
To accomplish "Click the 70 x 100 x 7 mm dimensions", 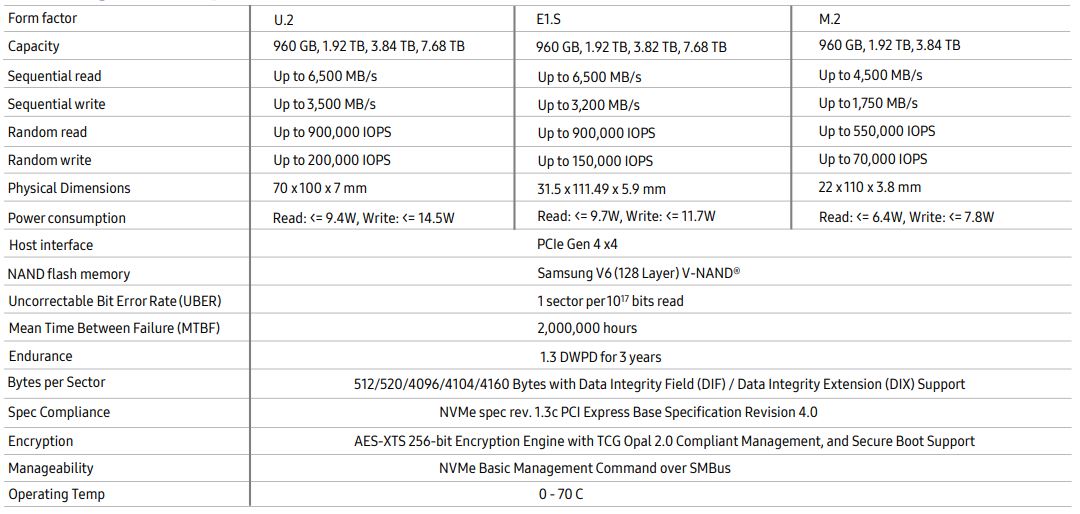I will pos(320,188).
